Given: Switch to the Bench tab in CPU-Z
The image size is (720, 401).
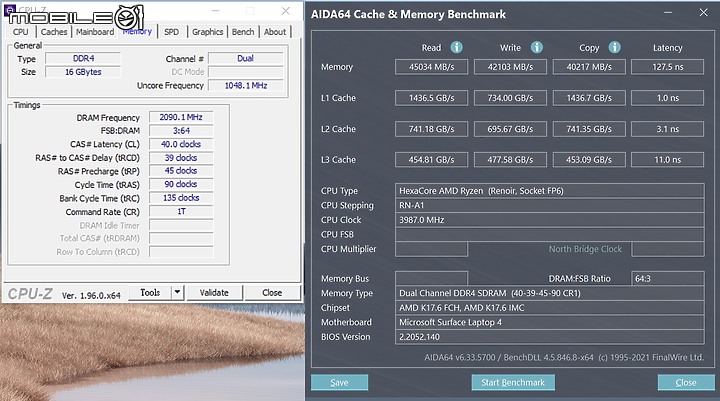Looking at the screenshot, I should [242, 32].
